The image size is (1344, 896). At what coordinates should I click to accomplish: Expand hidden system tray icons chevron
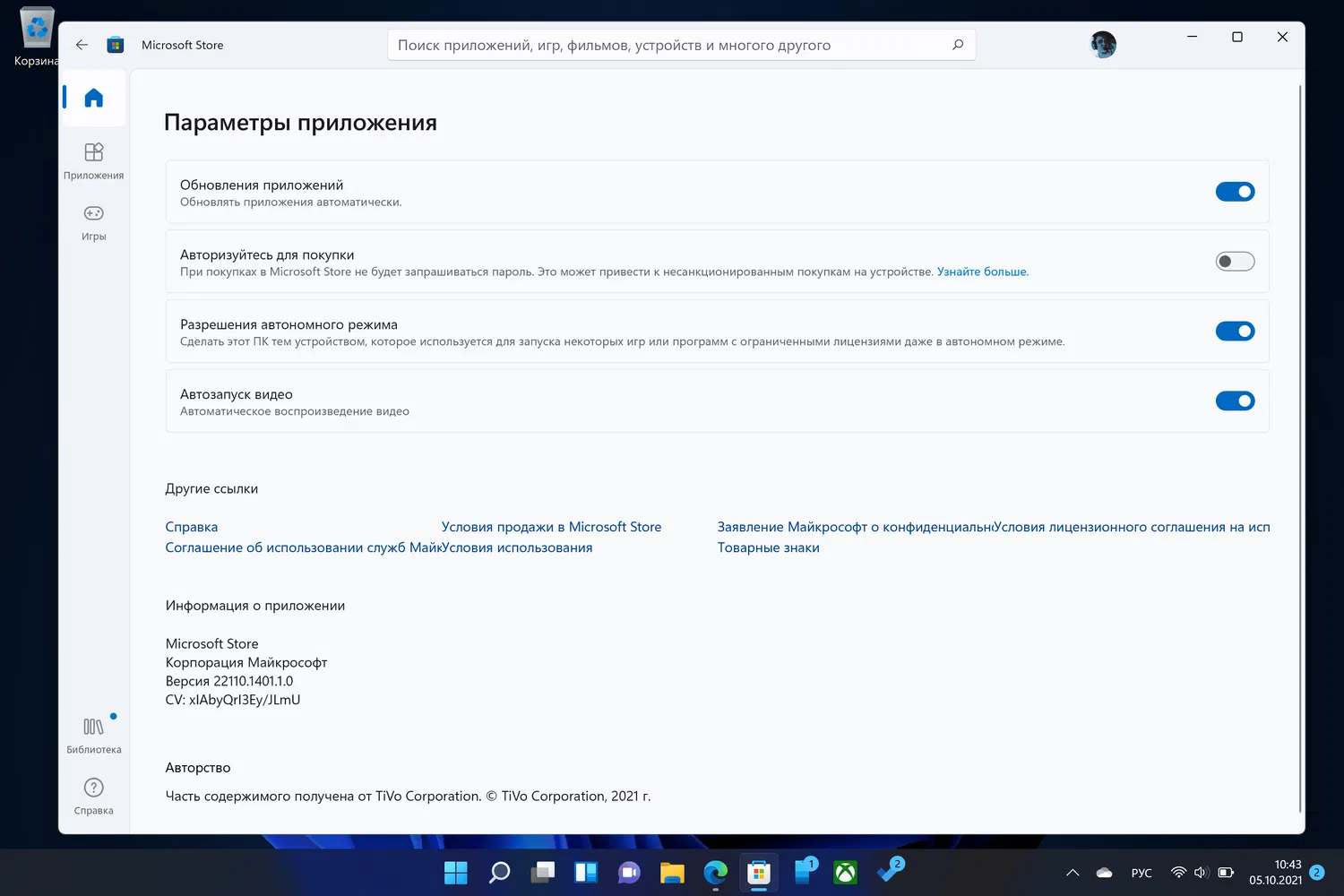coord(1073,873)
